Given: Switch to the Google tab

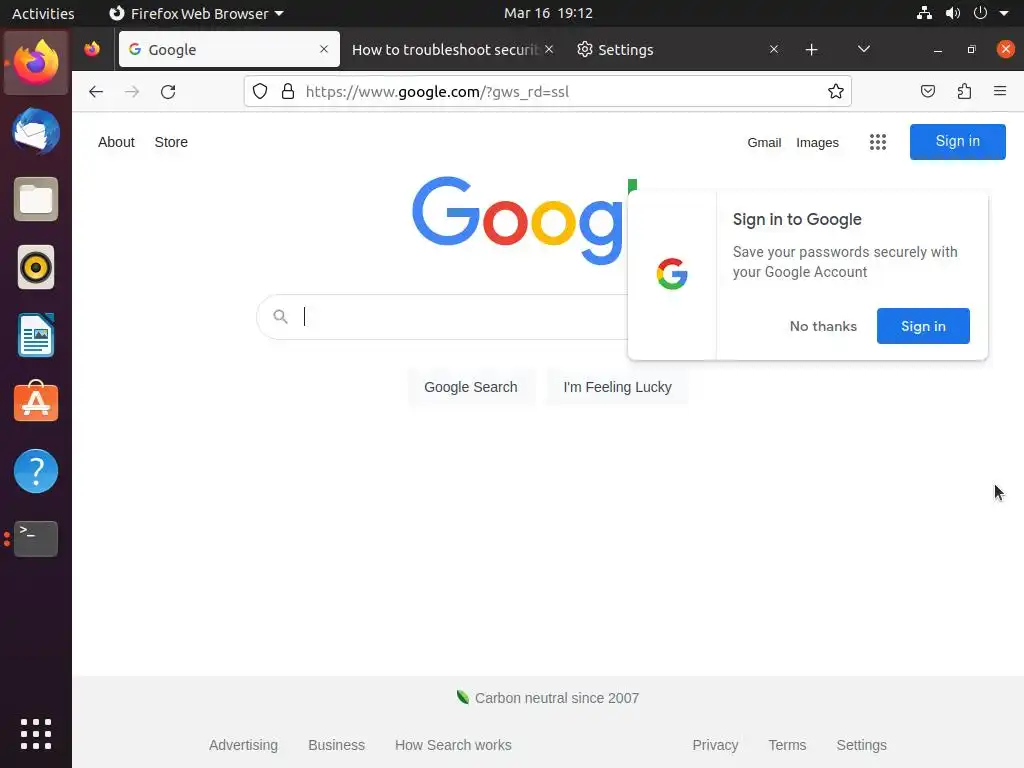Looking at the screenshot, I should click(229, 49).
